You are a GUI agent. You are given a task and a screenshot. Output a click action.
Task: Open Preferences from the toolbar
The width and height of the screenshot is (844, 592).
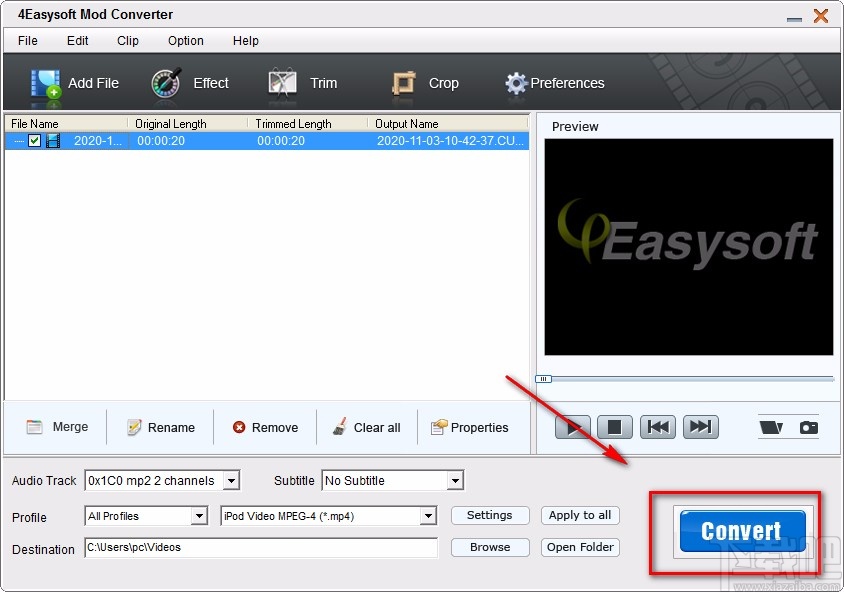[555, 83]
